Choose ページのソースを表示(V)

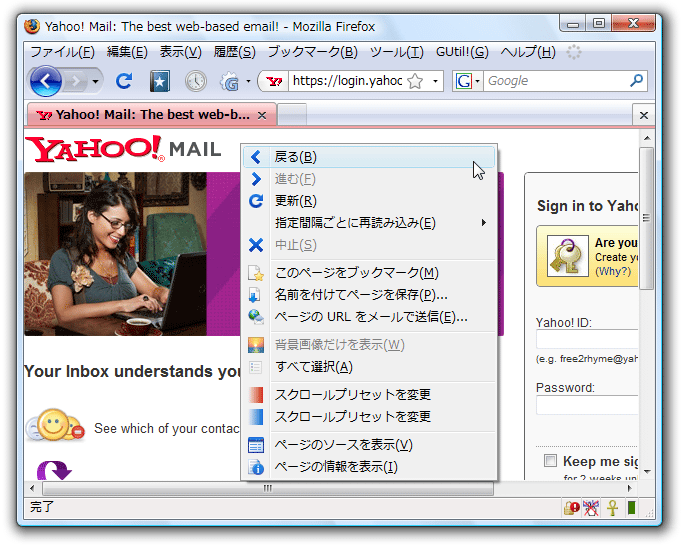point(369,445)
